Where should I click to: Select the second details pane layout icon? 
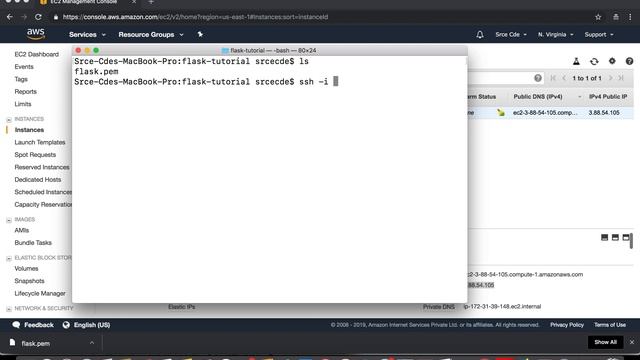(x=615, y=237)
